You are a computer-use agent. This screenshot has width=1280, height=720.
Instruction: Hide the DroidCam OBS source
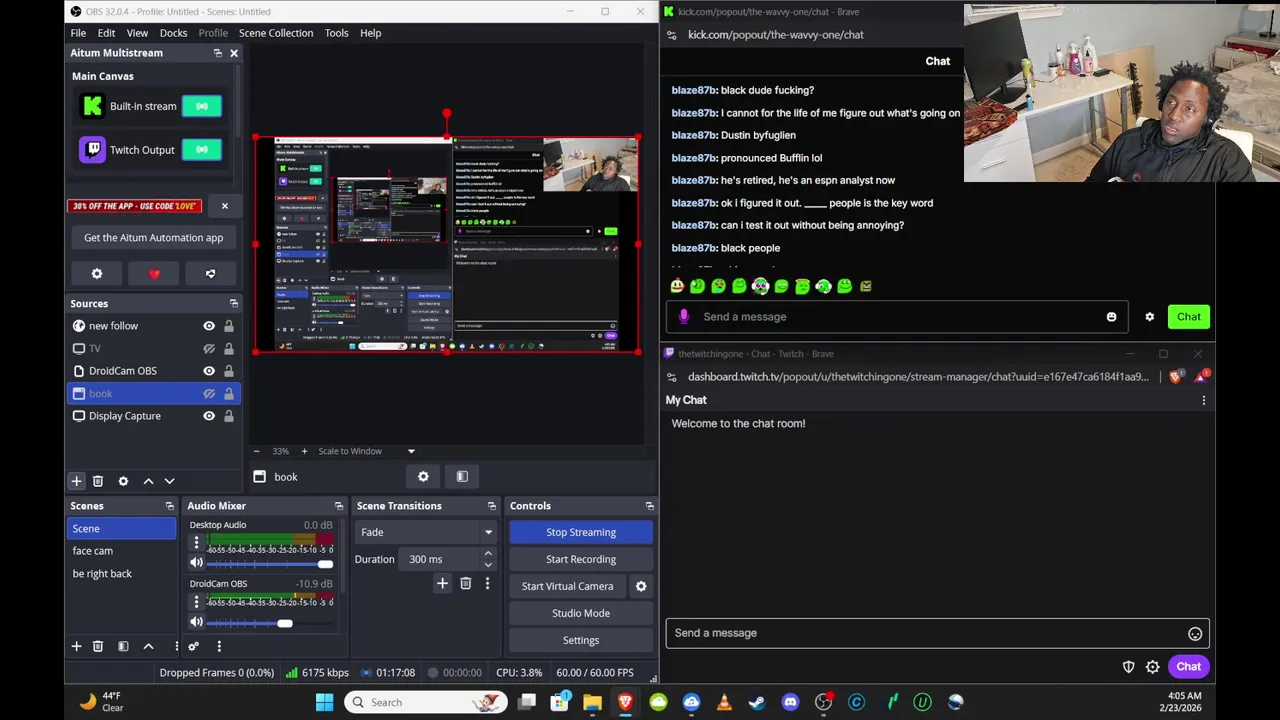coord(209,371)
